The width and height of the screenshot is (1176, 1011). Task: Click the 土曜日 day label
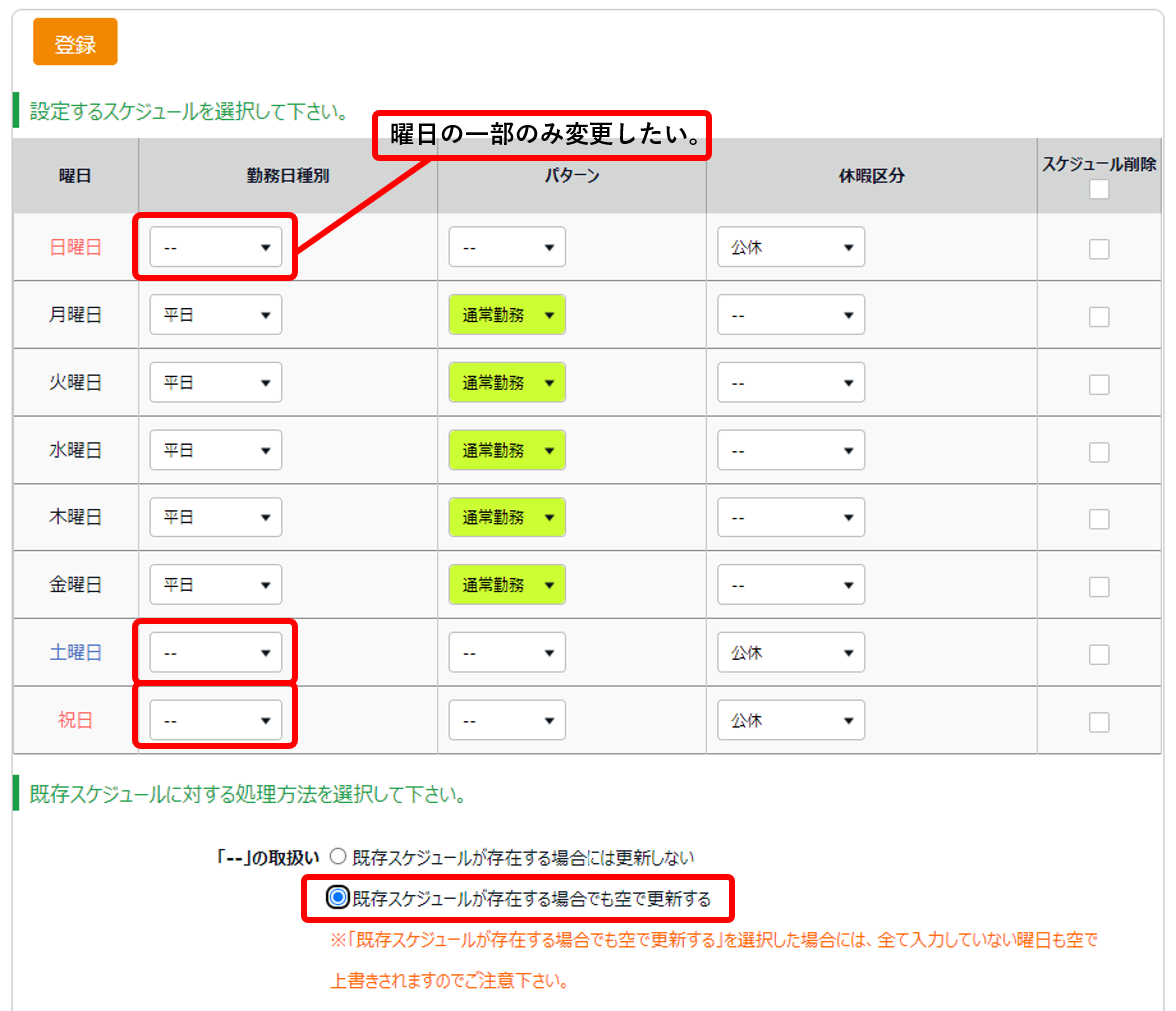point(75,653)
